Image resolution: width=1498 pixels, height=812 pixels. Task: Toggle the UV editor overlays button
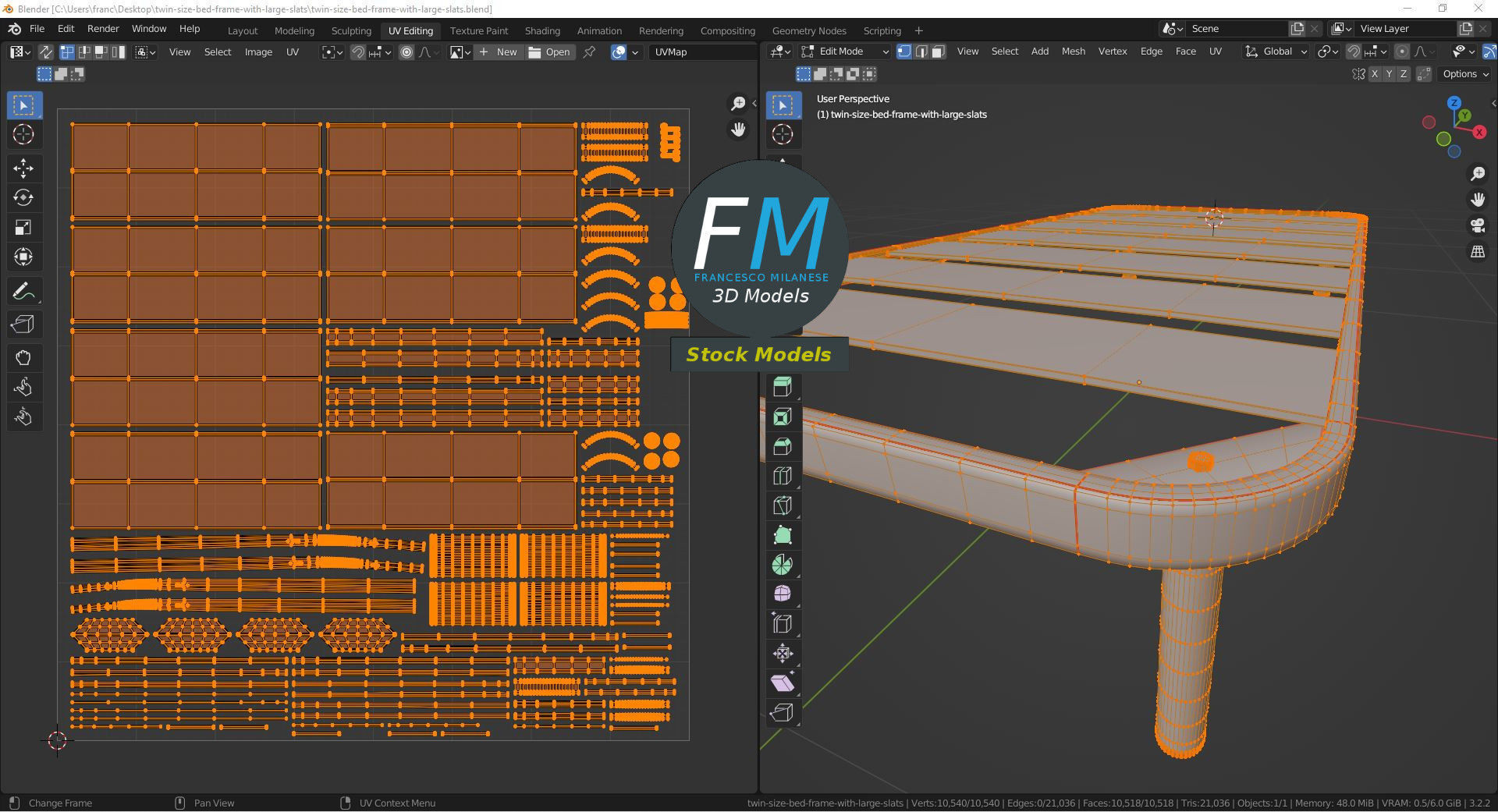pos(619,52)
